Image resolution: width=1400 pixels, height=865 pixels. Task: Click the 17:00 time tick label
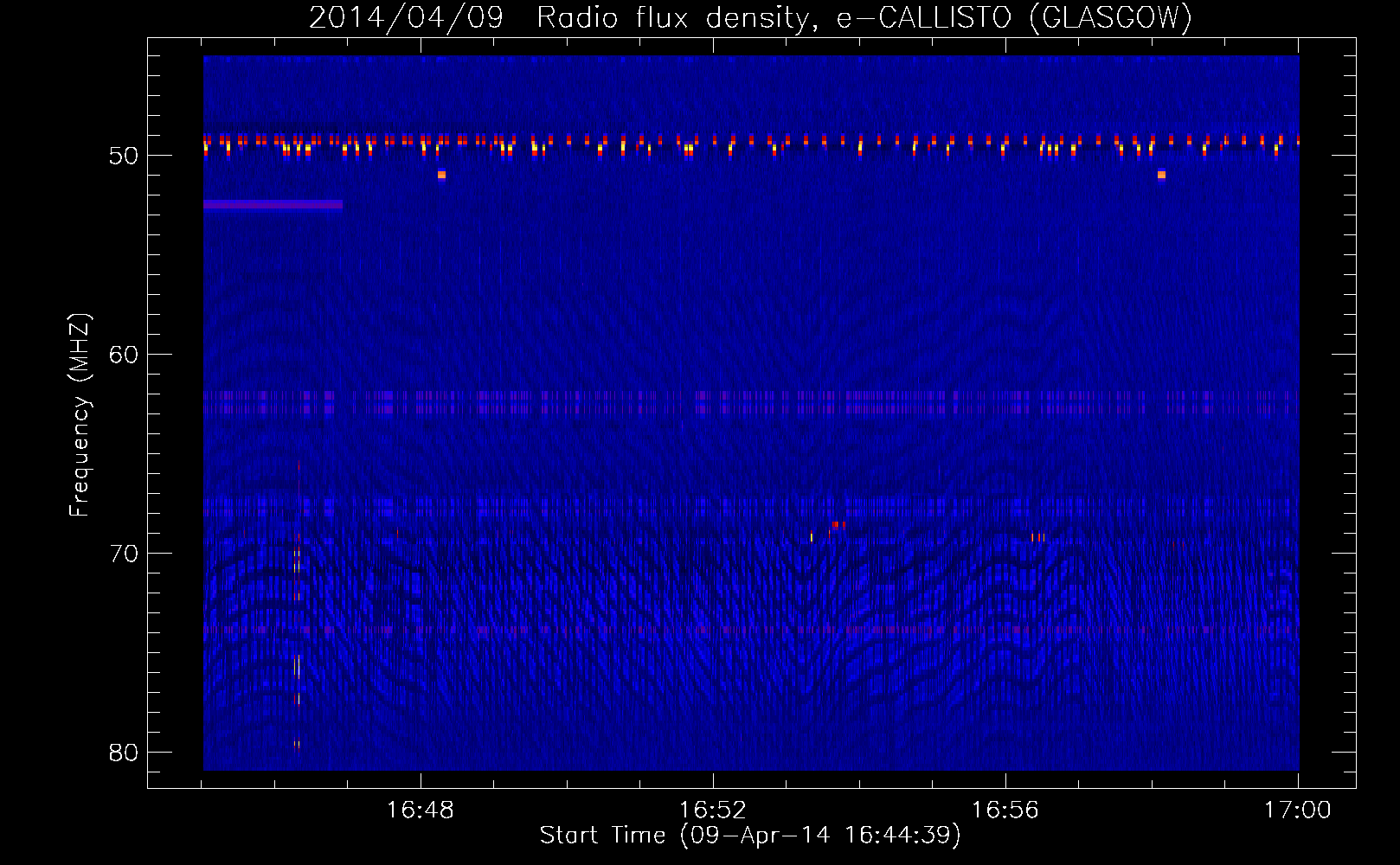click(x=1297, y=811)
